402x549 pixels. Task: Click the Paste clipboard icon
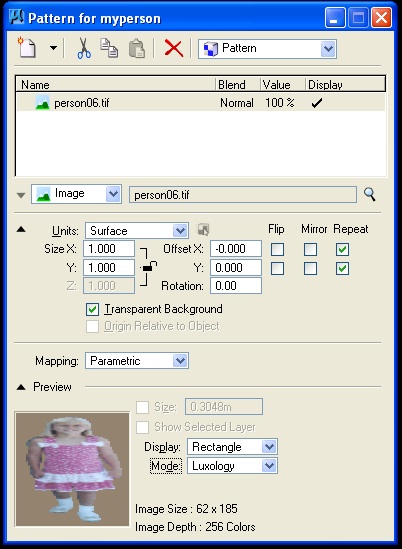[137, 48]
